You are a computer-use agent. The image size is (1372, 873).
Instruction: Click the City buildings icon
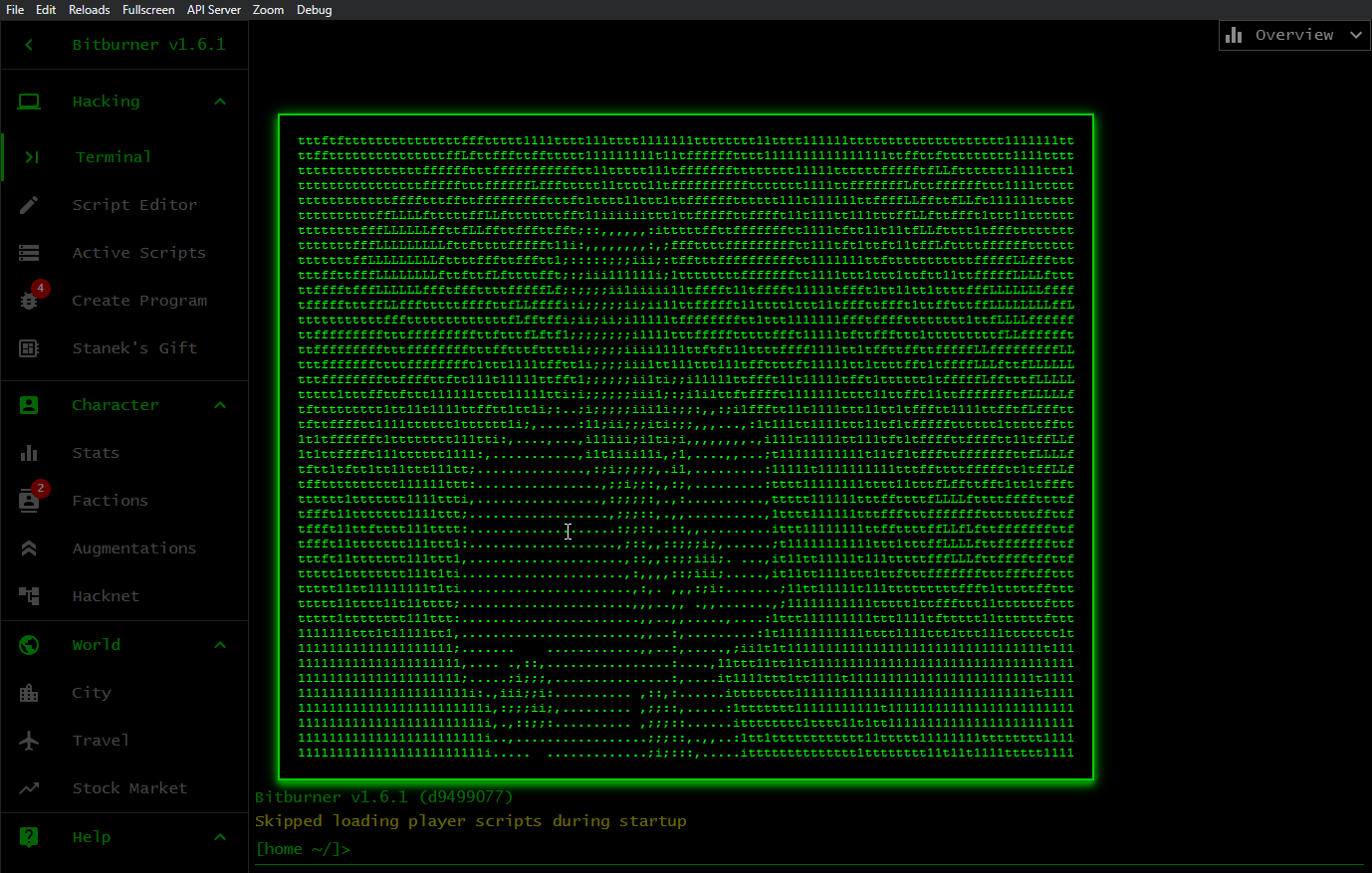(x=29, y=692)
